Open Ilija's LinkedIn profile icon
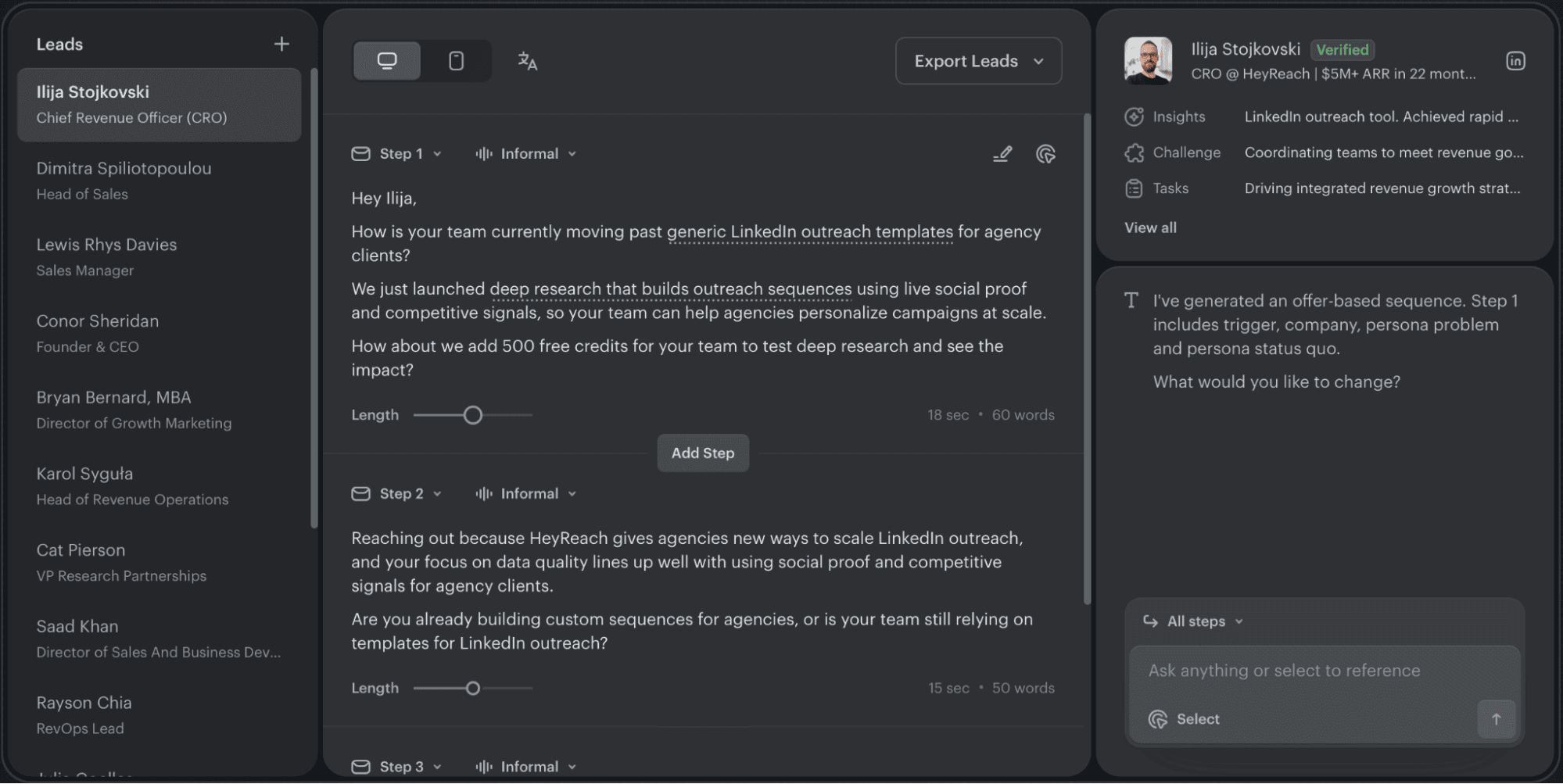 pos(1515,61)
